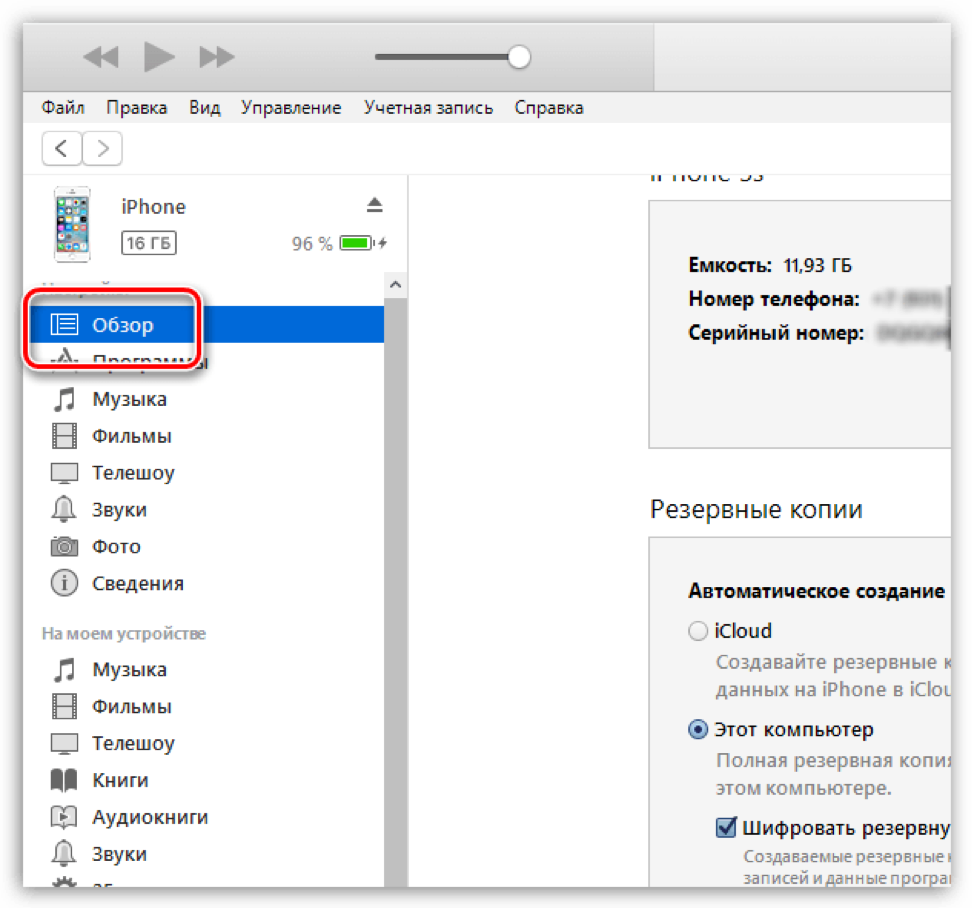
Task: Open Телешоу under device settings
Action: (x=133, y=473)
